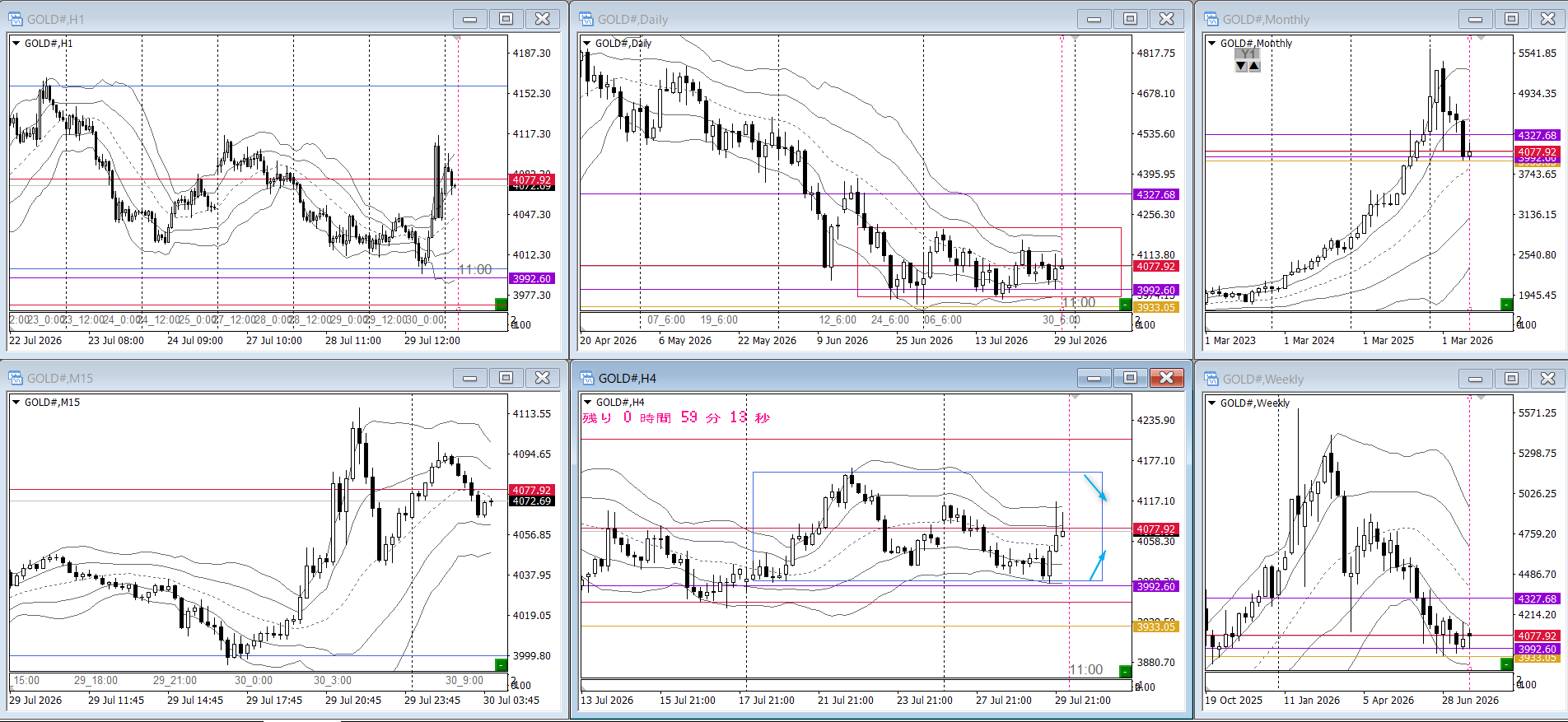Maximize the GOLD#,H1 chart window
The width and height of the screenshot is (1568, 722).
[506, 19]
